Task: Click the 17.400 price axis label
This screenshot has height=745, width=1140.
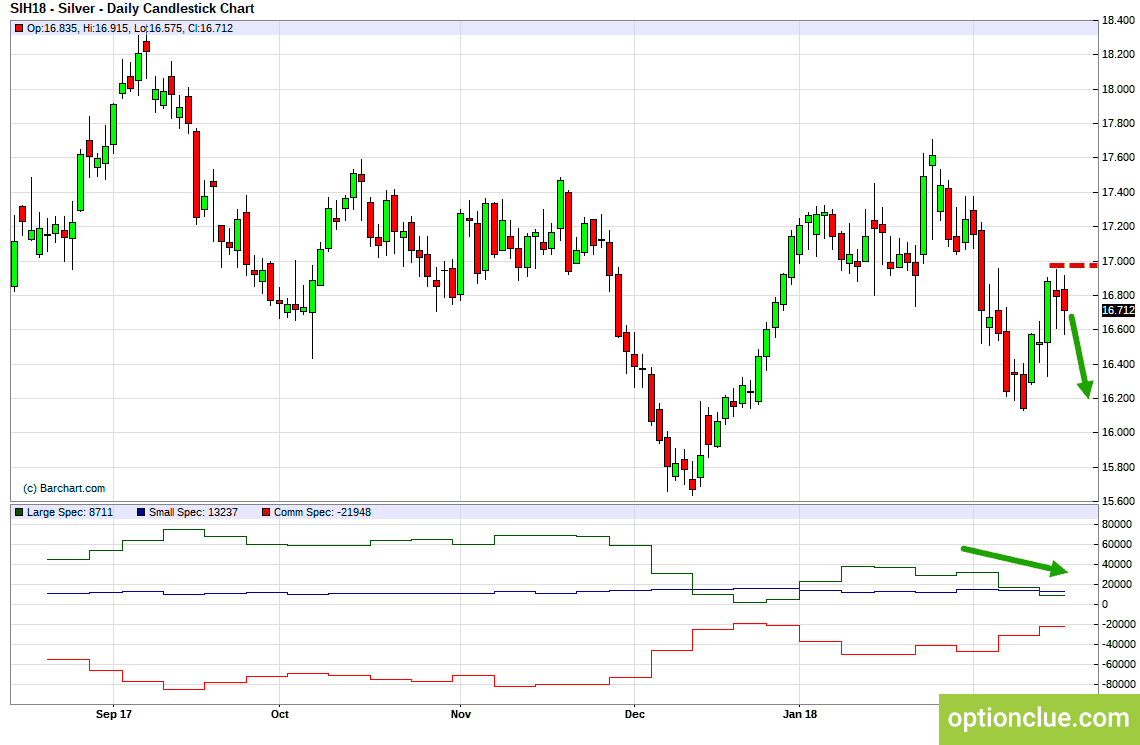Action: point(1119,193)
